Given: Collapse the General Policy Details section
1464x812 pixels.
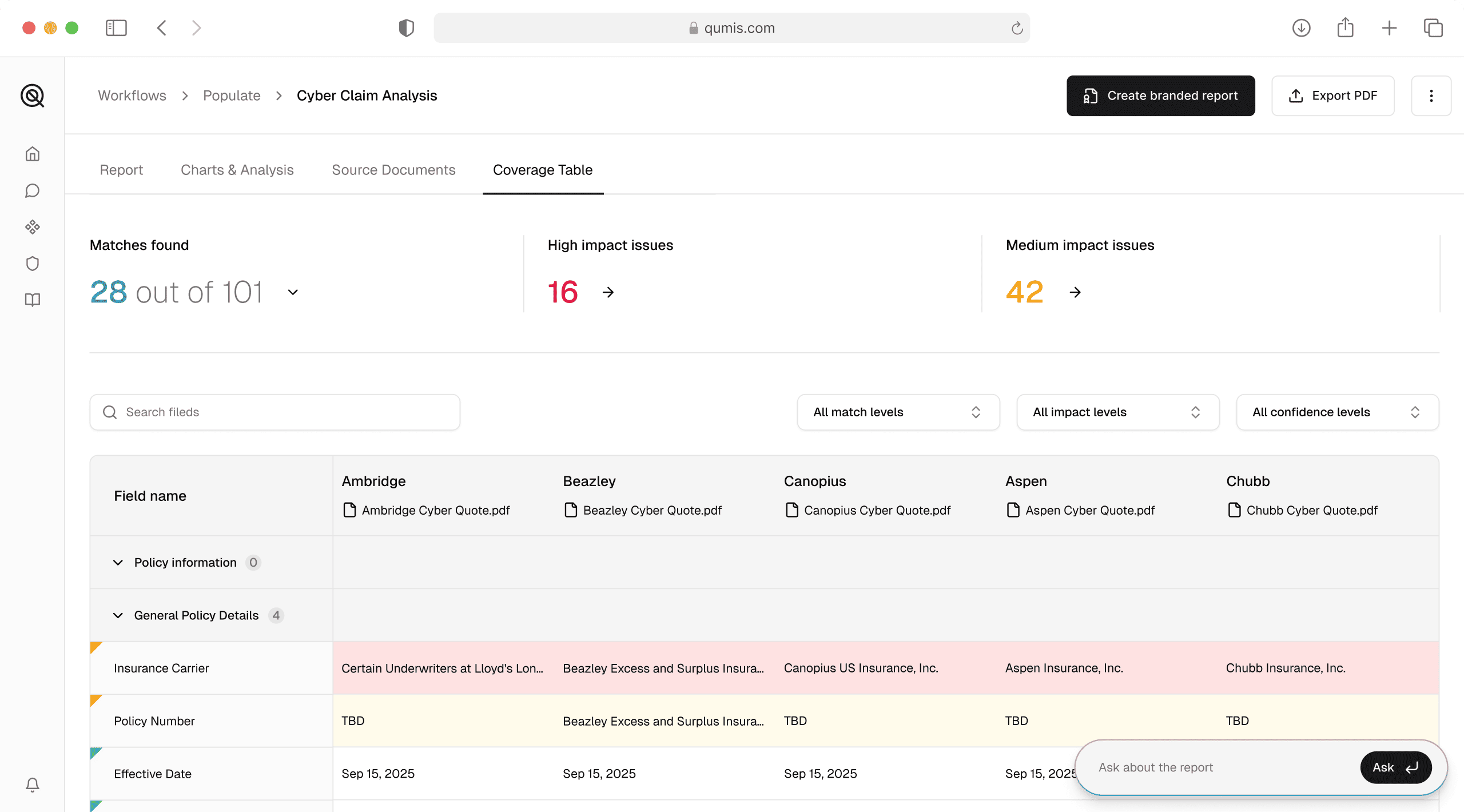Looking at the screenshot, I should click(x=118, y=615).
